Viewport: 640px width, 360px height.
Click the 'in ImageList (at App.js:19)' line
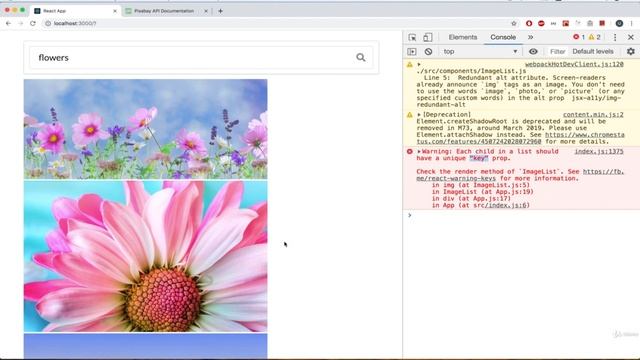pyautogui.click(x=482, y=192)
